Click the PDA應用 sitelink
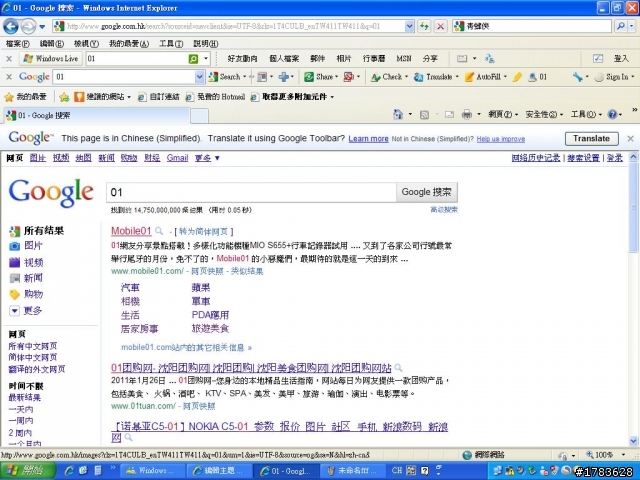The width and height of the screenshot is (640, 480). click(210, 315)
